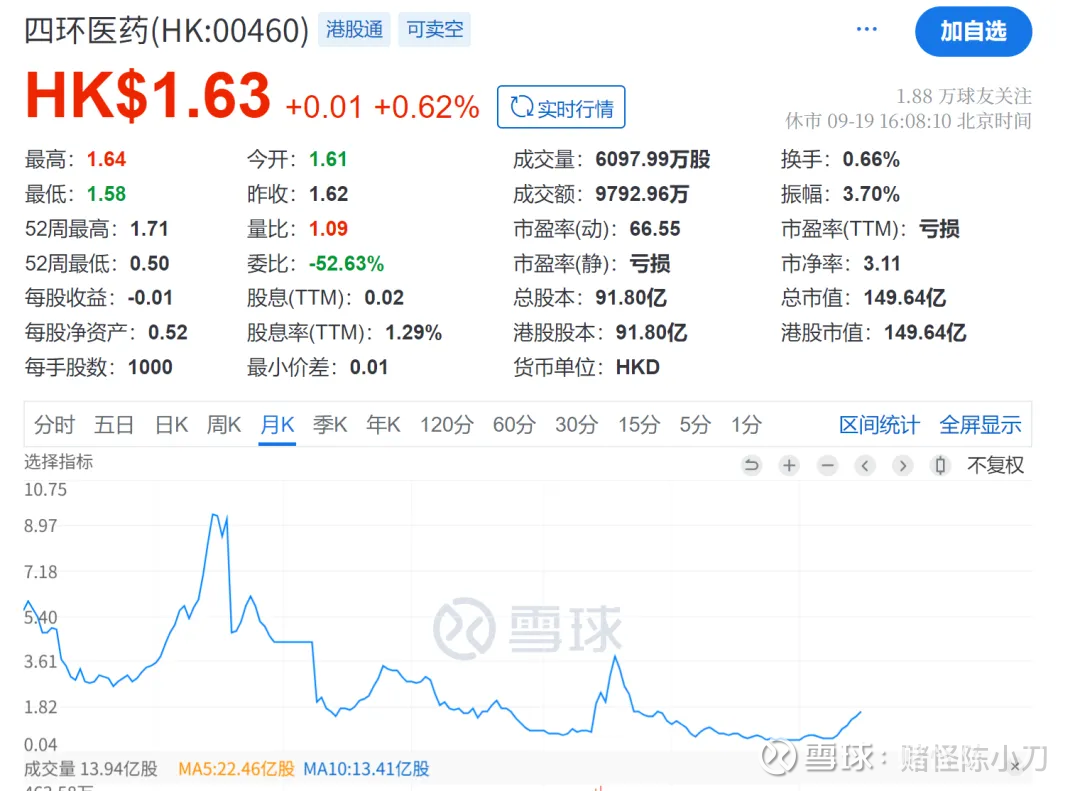Click the price line peak near 8.97
This screenshot has height=791, width=1080.
tap(214, 515)
